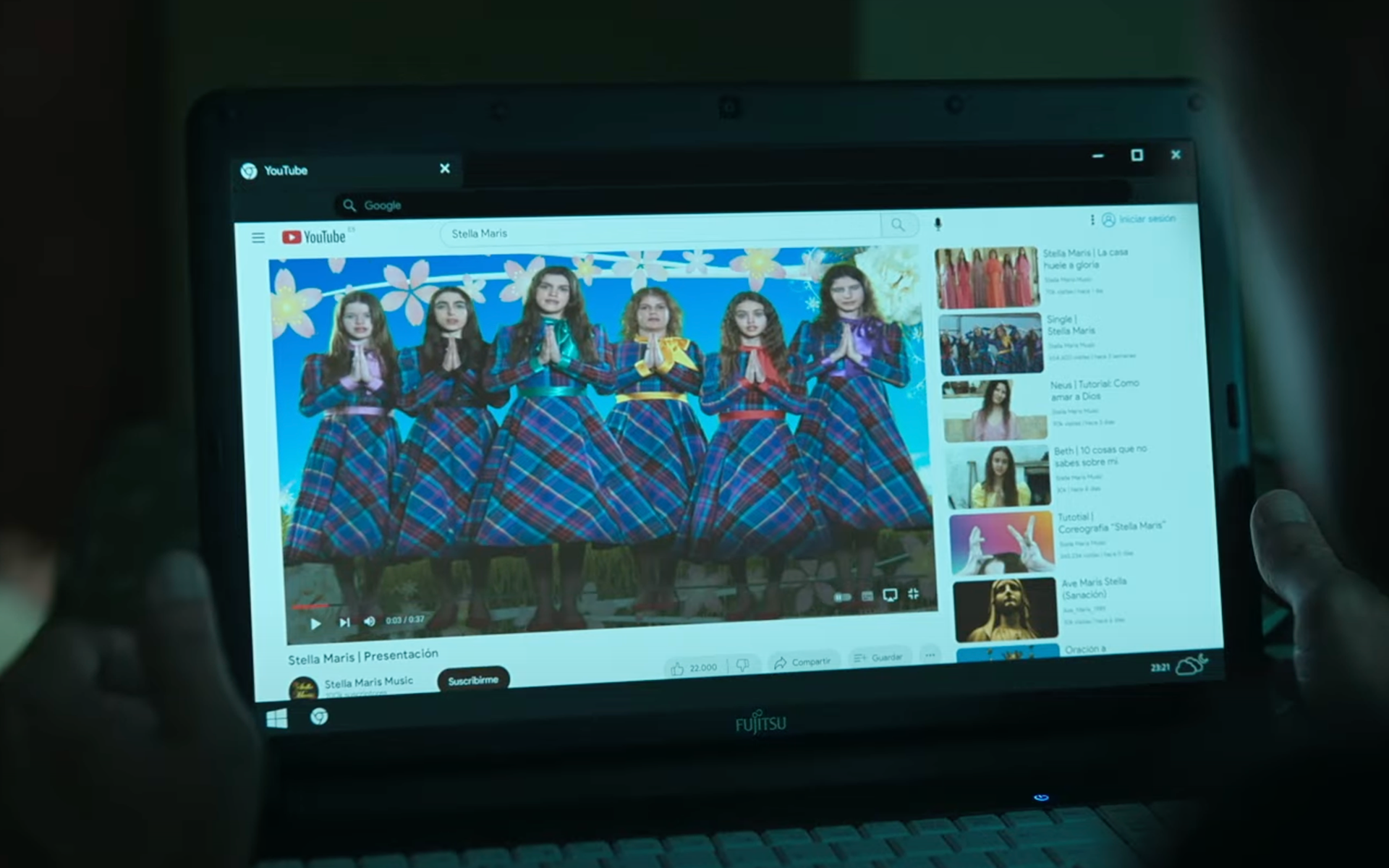Skip to the next video
The width and height of the screenshot is (1389, 868).
(x=344, y=622)
